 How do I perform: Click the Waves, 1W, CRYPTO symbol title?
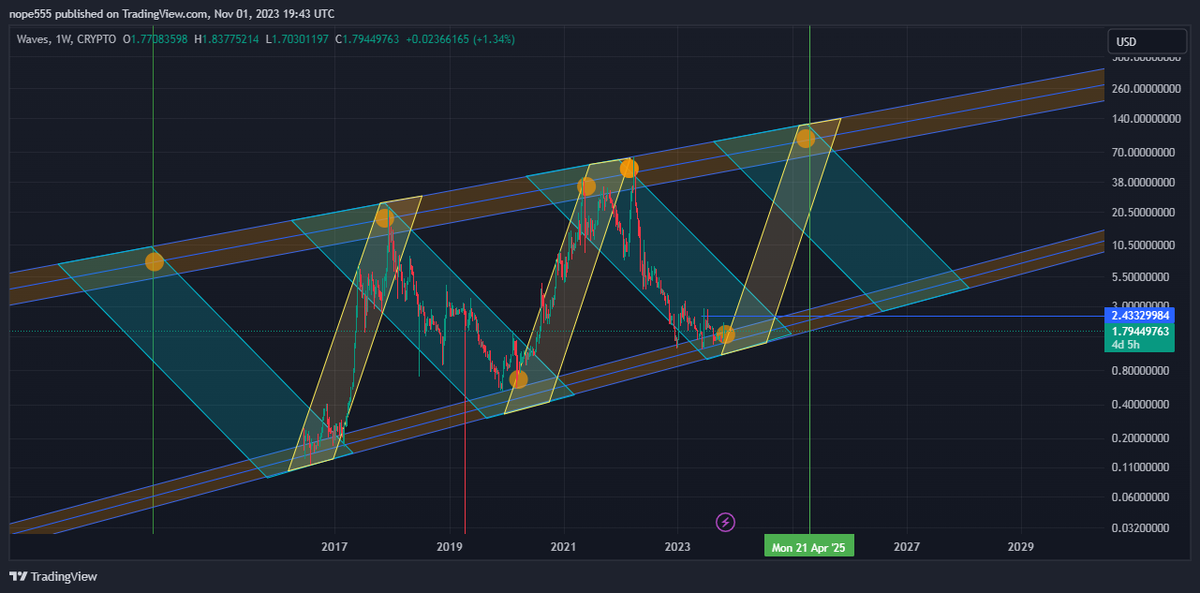point(66,39)
